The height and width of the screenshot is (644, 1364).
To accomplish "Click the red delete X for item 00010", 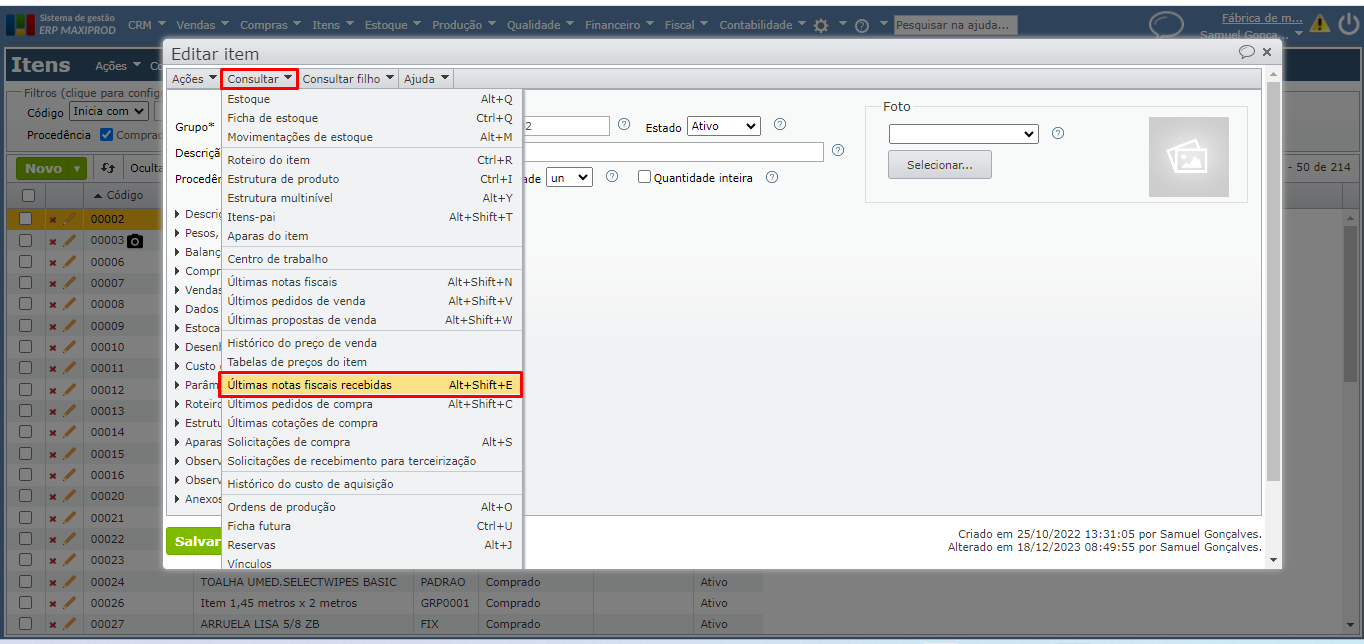I will click(x=53, y=347).
